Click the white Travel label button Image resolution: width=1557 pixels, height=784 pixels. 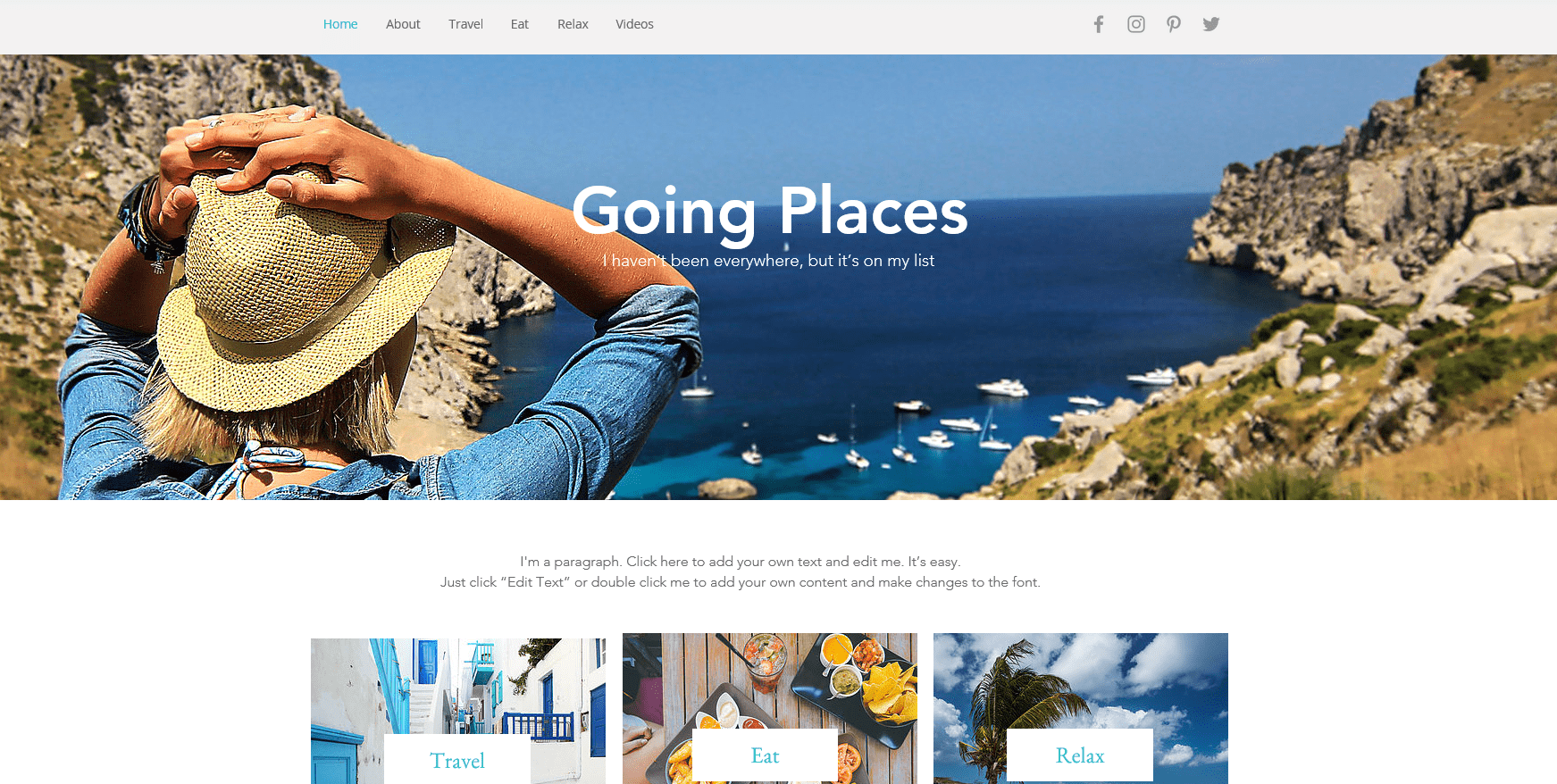click(x=457, y=760)
